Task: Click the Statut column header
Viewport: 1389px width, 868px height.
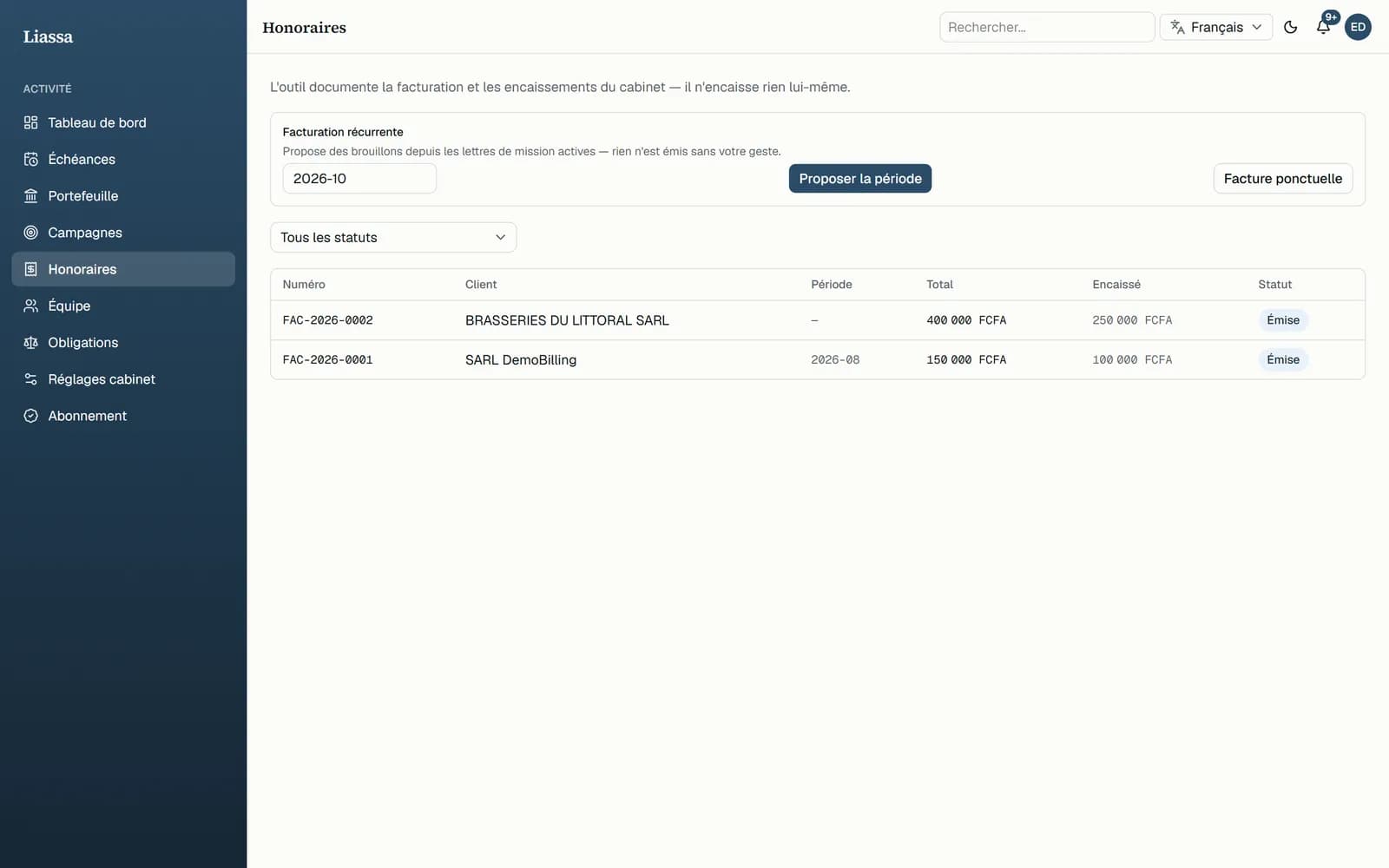Action: point(1275,285)
